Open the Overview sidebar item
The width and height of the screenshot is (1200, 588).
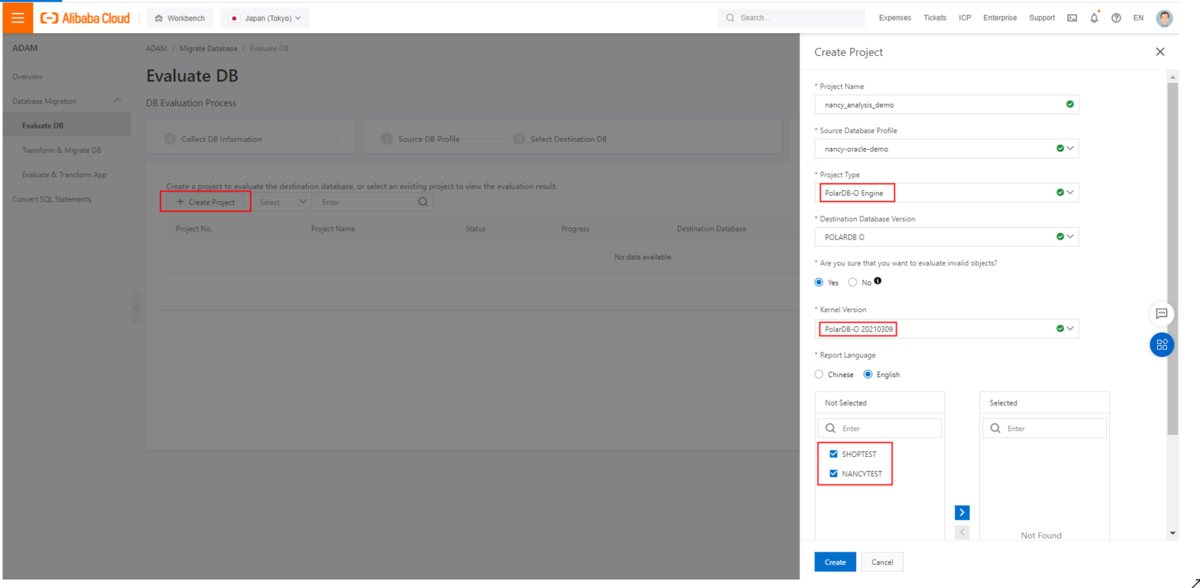(28, 77)
